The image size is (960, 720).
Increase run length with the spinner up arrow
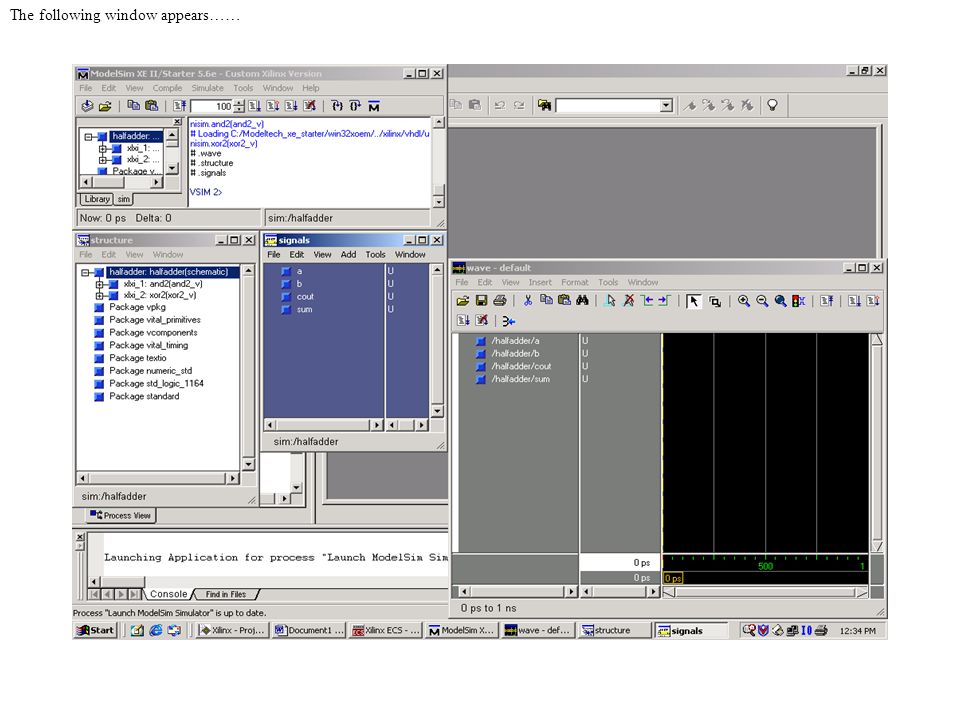click(x=239, y=103)
